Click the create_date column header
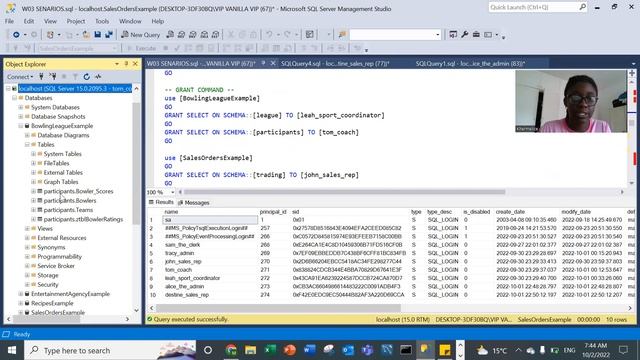This screenshot has width=640, height=360. click(510, 212)
